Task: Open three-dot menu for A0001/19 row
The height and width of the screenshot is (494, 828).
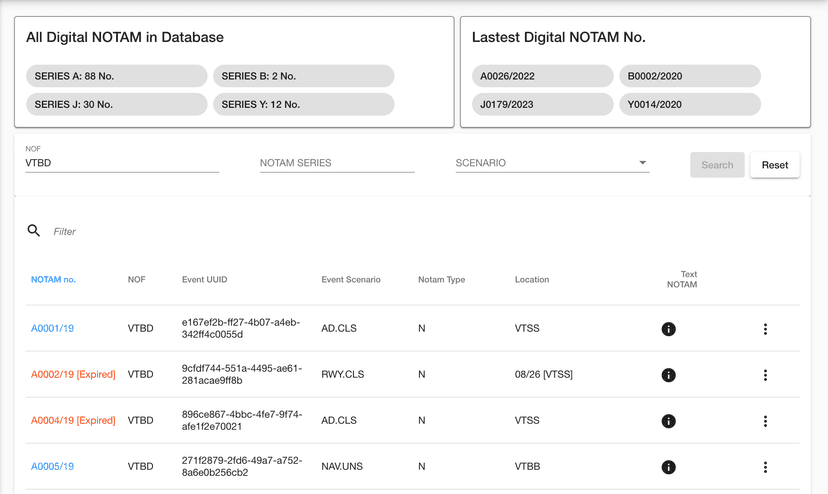Action: pyautogui.click(x=765, y=329)
